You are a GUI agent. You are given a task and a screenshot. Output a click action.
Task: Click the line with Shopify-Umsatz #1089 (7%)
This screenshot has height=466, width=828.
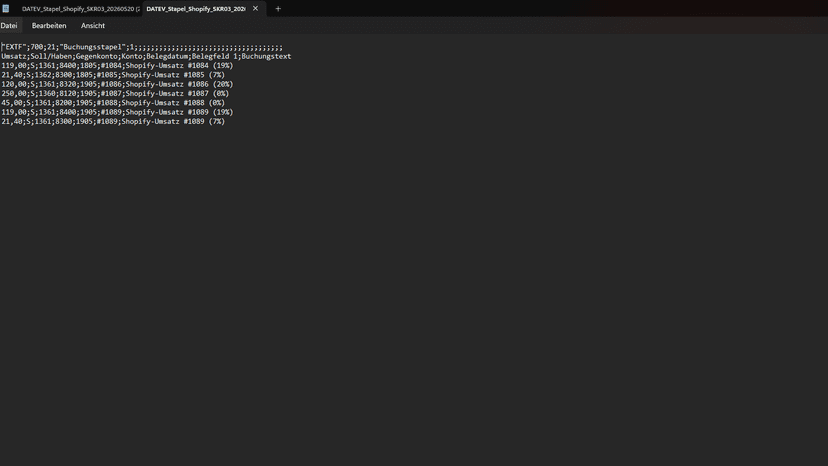pos(113,122)
